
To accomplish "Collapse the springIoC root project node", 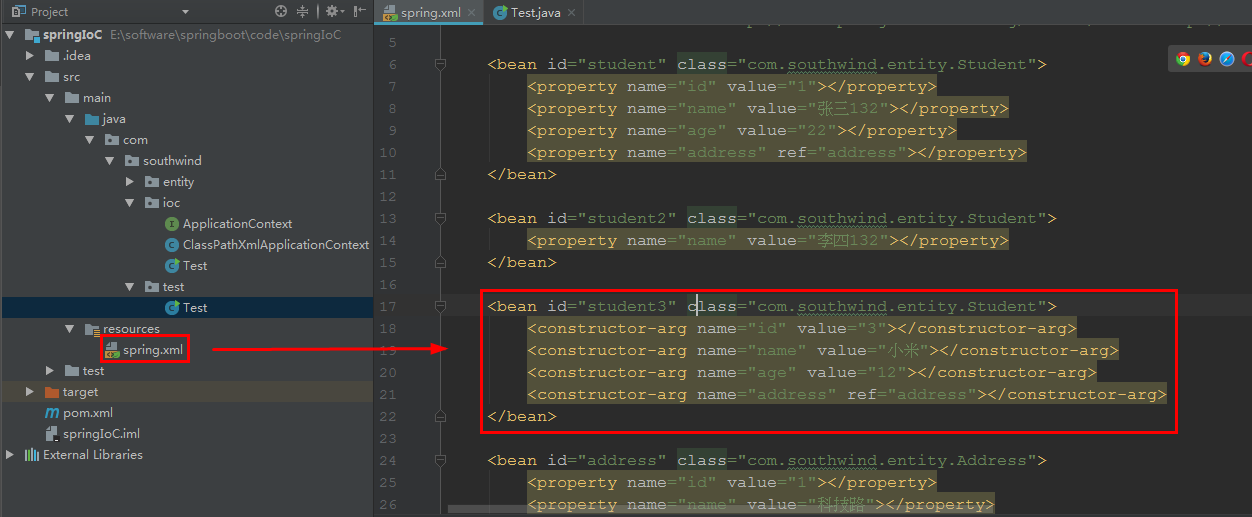I will coord(10,35).
